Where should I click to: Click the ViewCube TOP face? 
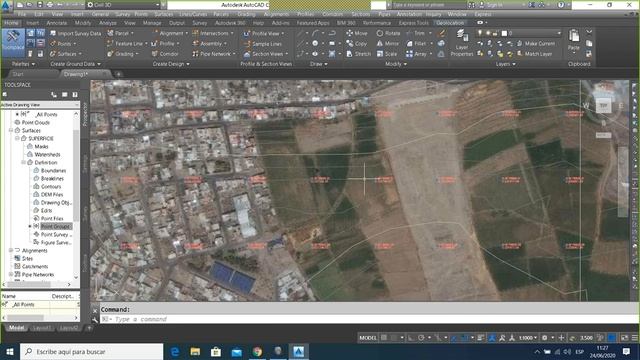(603, 105)
